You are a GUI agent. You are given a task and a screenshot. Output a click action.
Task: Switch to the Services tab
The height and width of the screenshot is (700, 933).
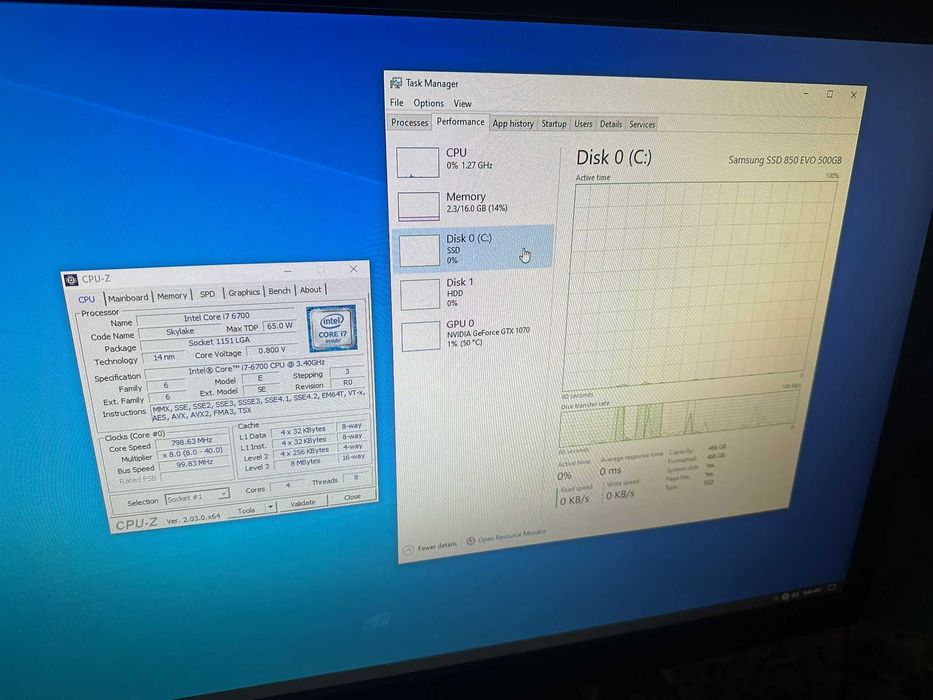(642, 124)
